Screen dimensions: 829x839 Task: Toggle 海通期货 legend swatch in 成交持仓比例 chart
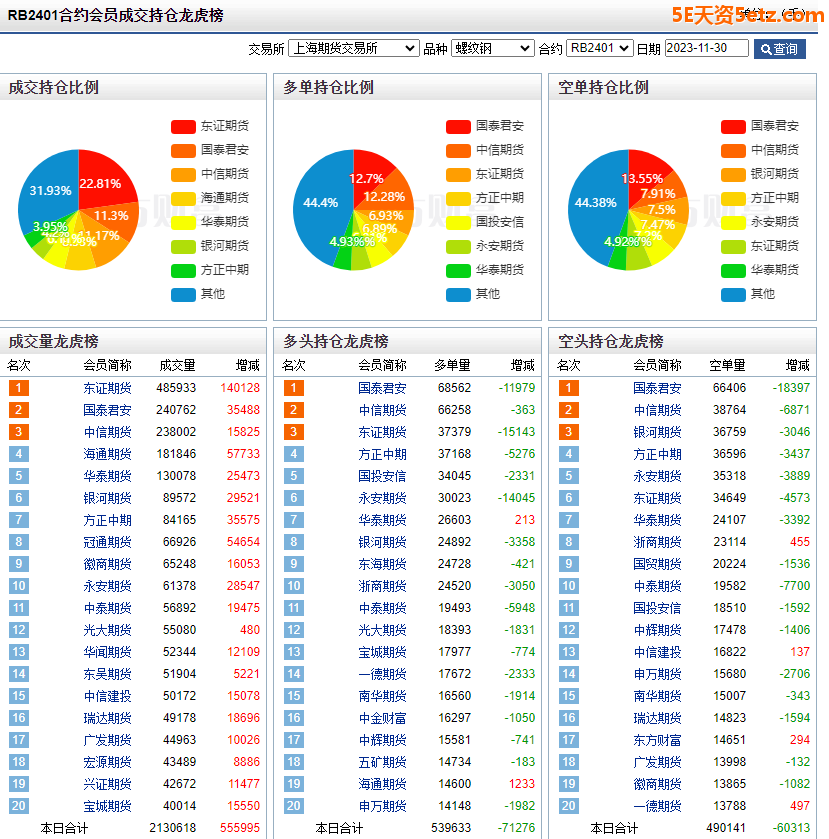point(183,199)
